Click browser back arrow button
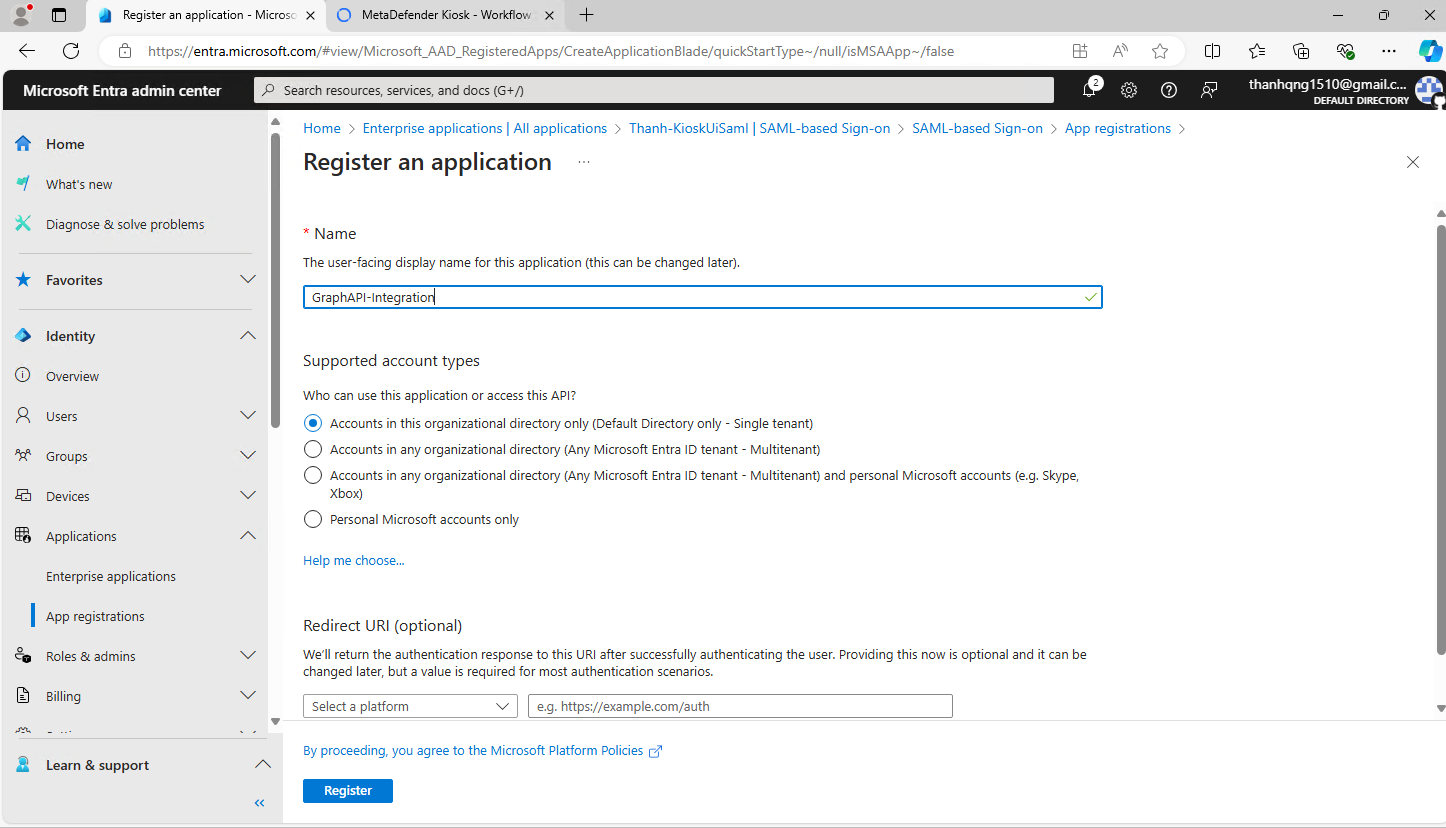This screenshot has height=828, width=1446. 27,51
